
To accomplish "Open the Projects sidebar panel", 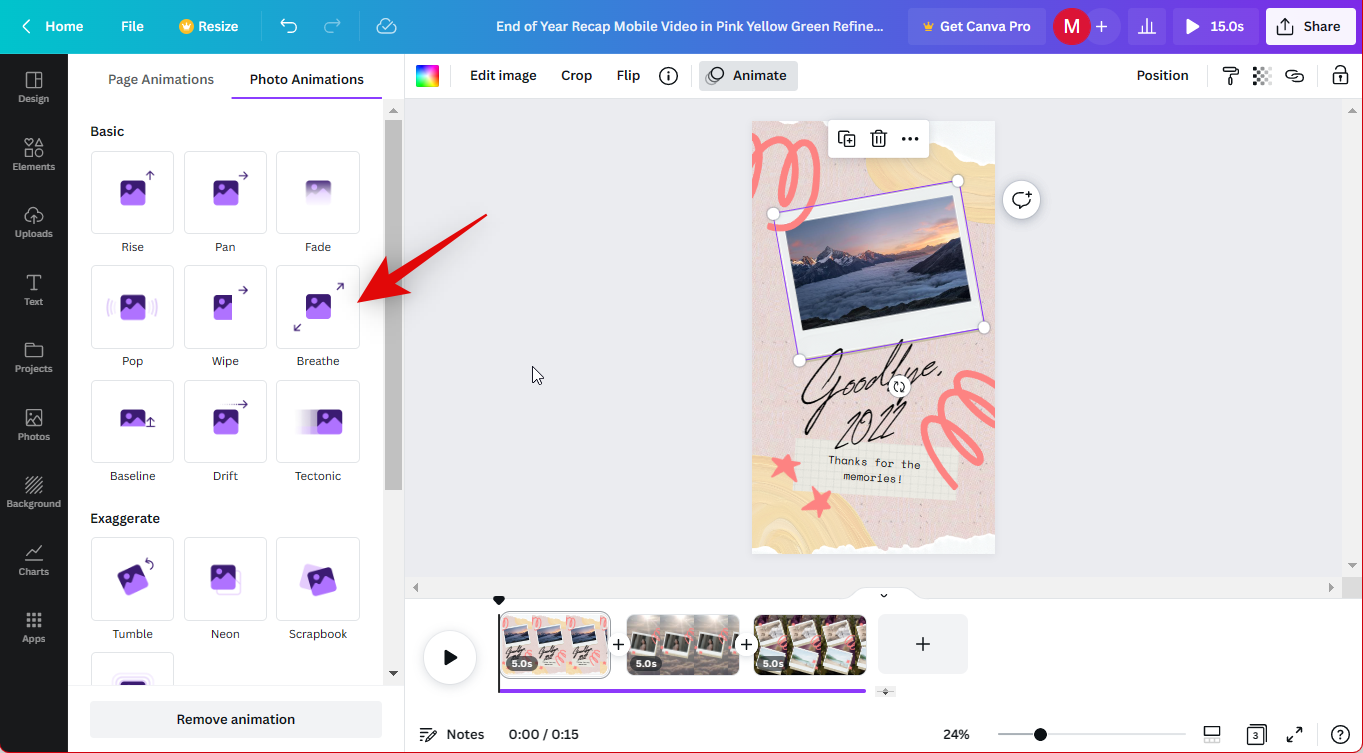I will pos(33,357).
